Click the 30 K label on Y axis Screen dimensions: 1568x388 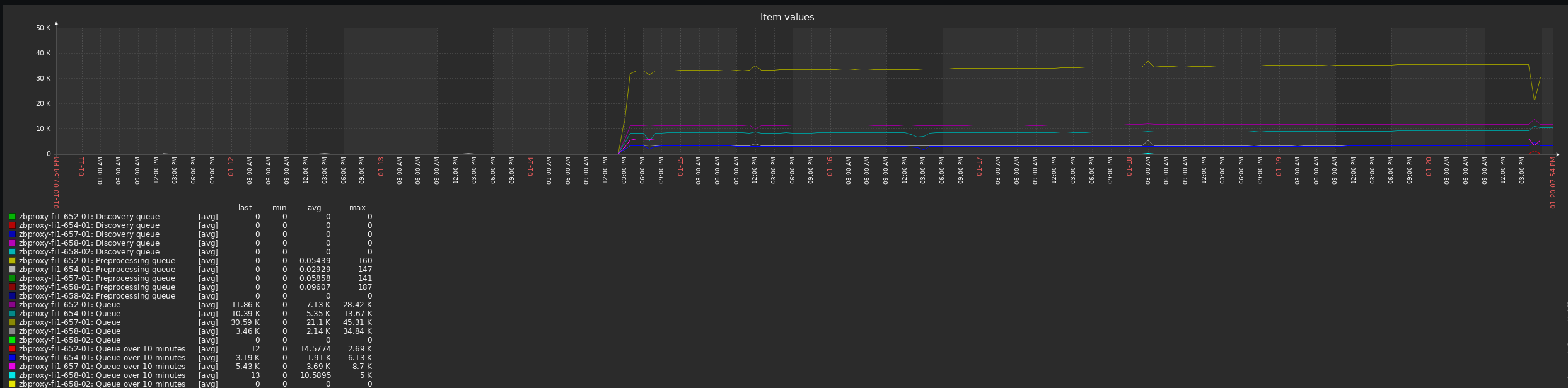click(44, 79)
